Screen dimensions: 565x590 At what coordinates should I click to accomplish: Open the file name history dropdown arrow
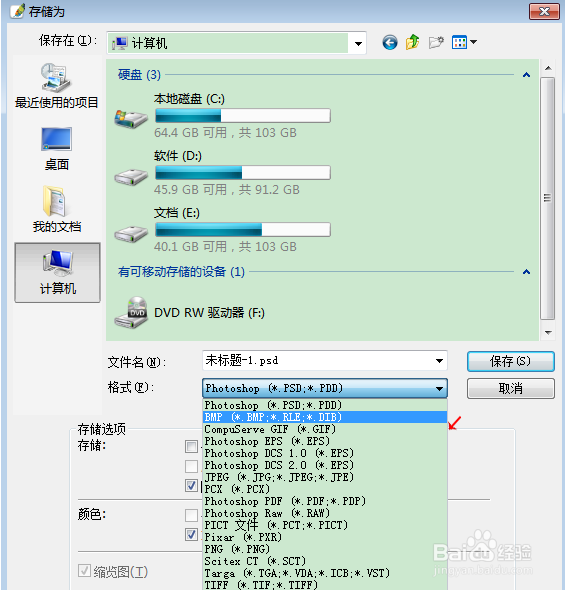[439, 361]
